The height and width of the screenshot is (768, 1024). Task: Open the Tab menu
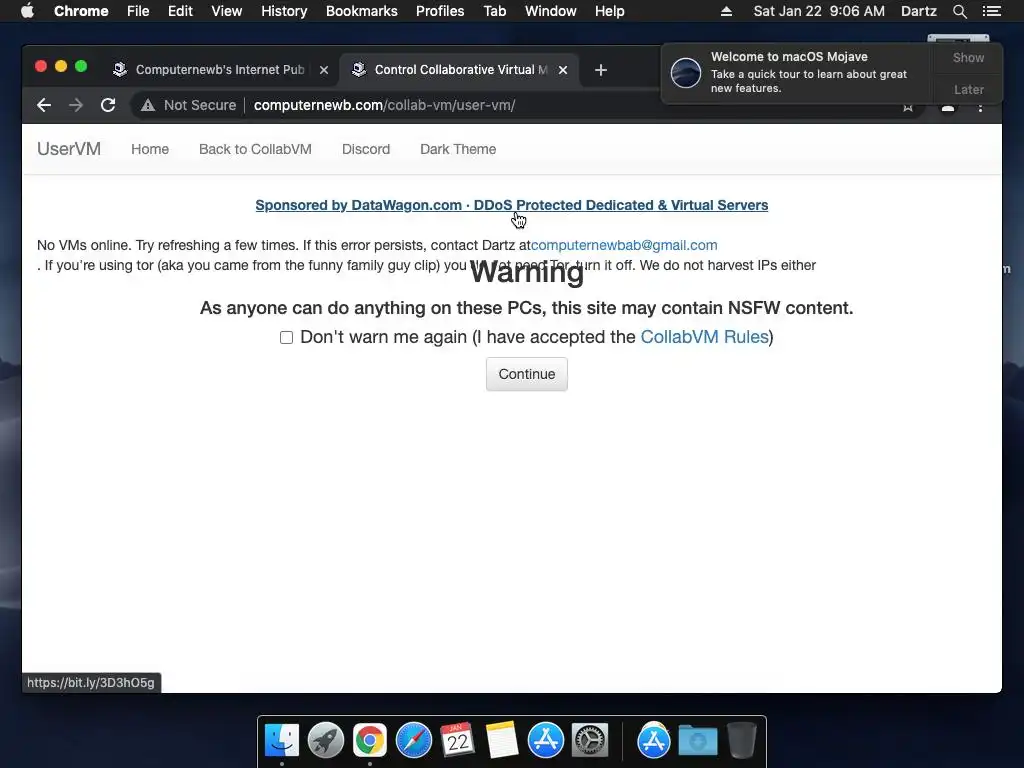point(495,11)
